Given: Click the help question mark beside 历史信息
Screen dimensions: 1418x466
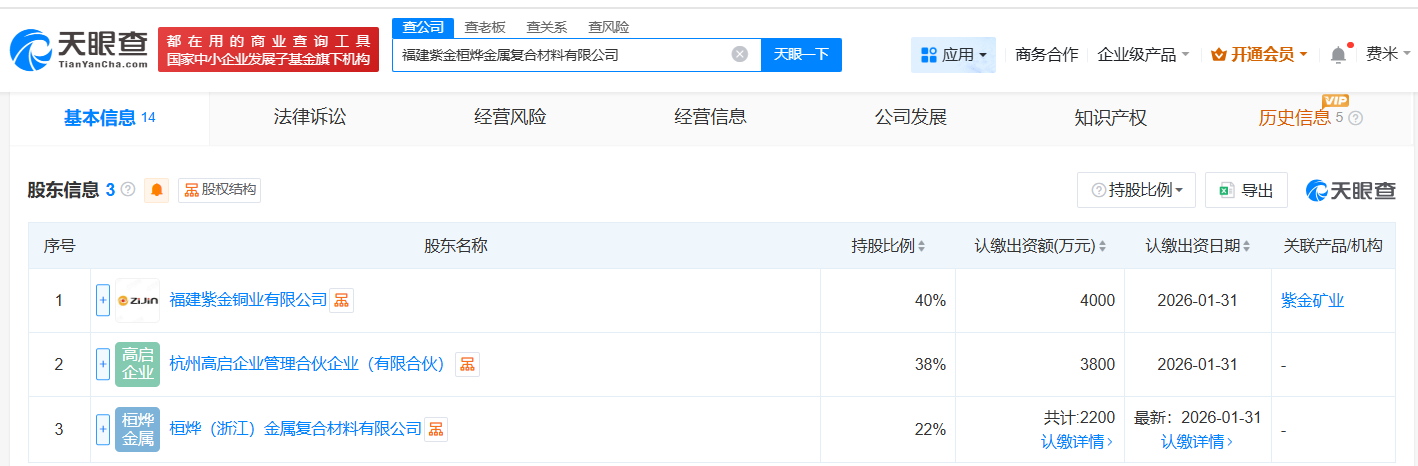Looking at the screenshot, I should 1356,118.
